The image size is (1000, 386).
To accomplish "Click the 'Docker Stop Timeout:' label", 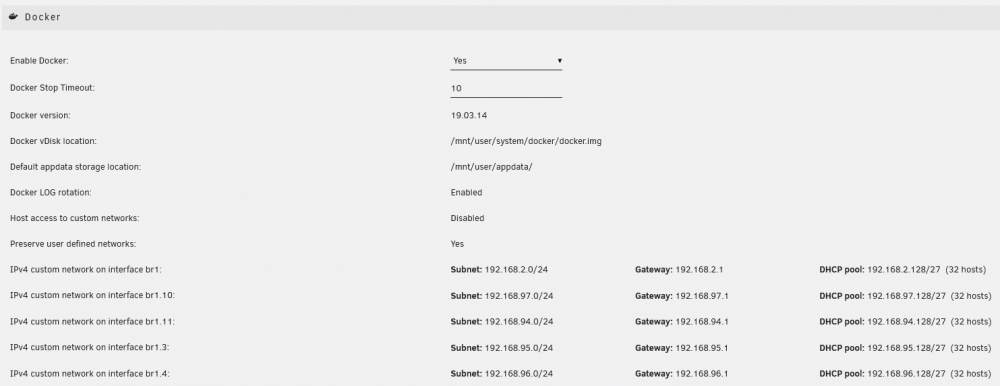I will [52, 88].
